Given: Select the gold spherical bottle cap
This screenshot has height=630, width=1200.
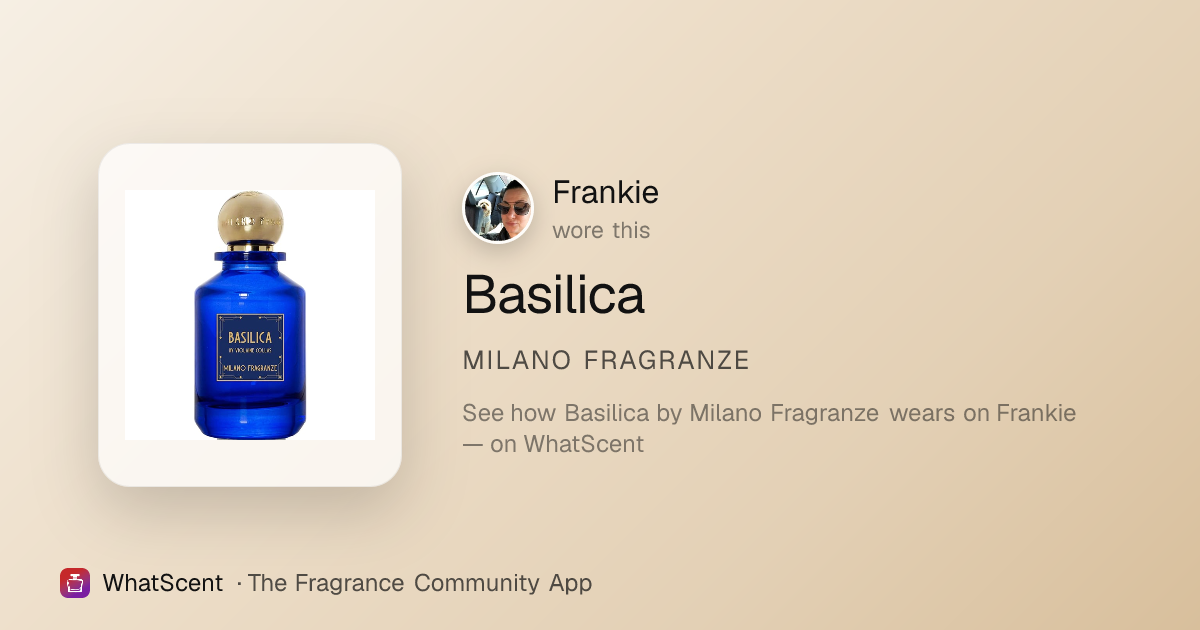Looking at the screenshot, I should 250,218.
